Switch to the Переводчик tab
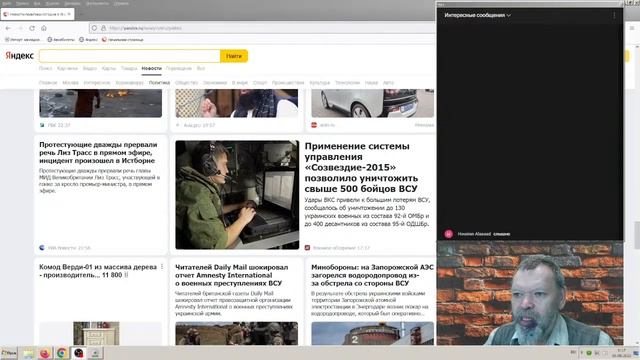This screenshot has height=360, width=640. tap(179, 69)
